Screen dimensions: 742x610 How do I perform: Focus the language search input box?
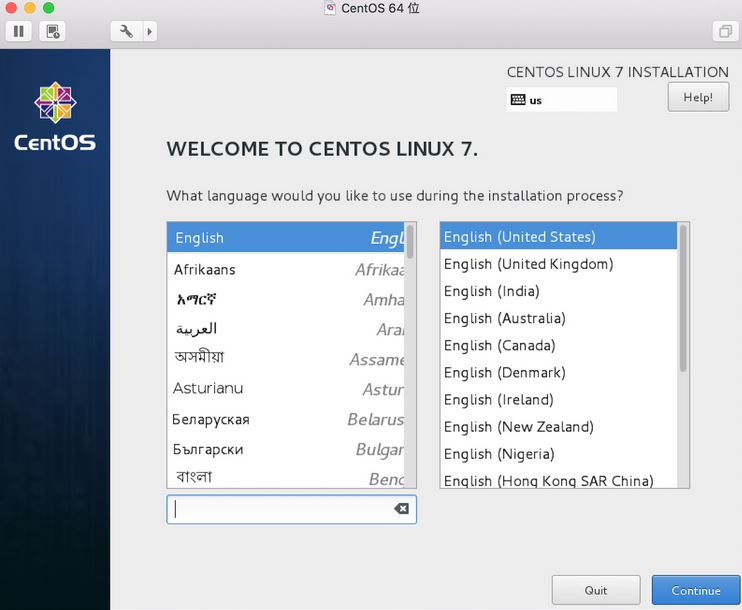[292, 509]
